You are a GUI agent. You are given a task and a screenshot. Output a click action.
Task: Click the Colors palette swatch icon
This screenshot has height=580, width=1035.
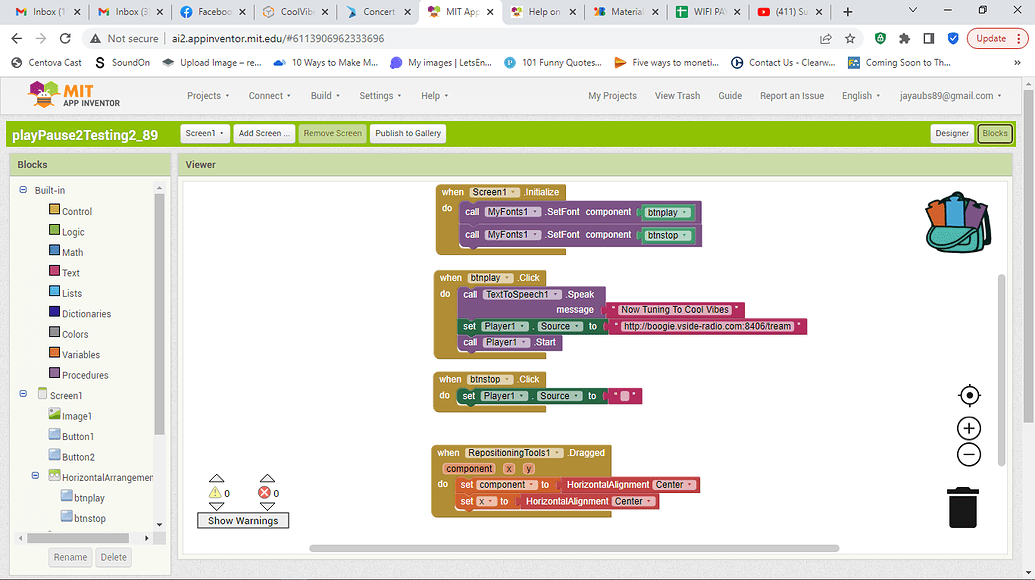55,333
